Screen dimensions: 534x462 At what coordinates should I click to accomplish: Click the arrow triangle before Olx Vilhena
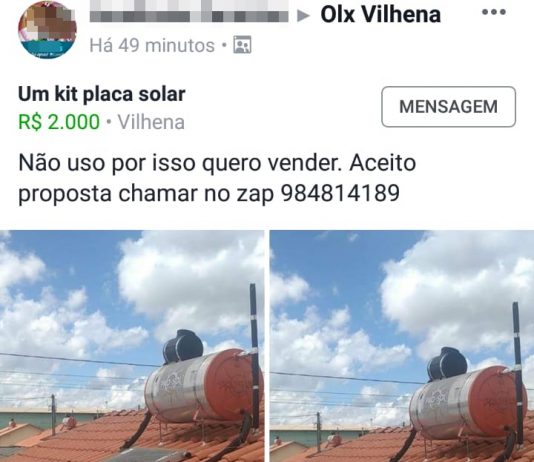click(303, 16)
